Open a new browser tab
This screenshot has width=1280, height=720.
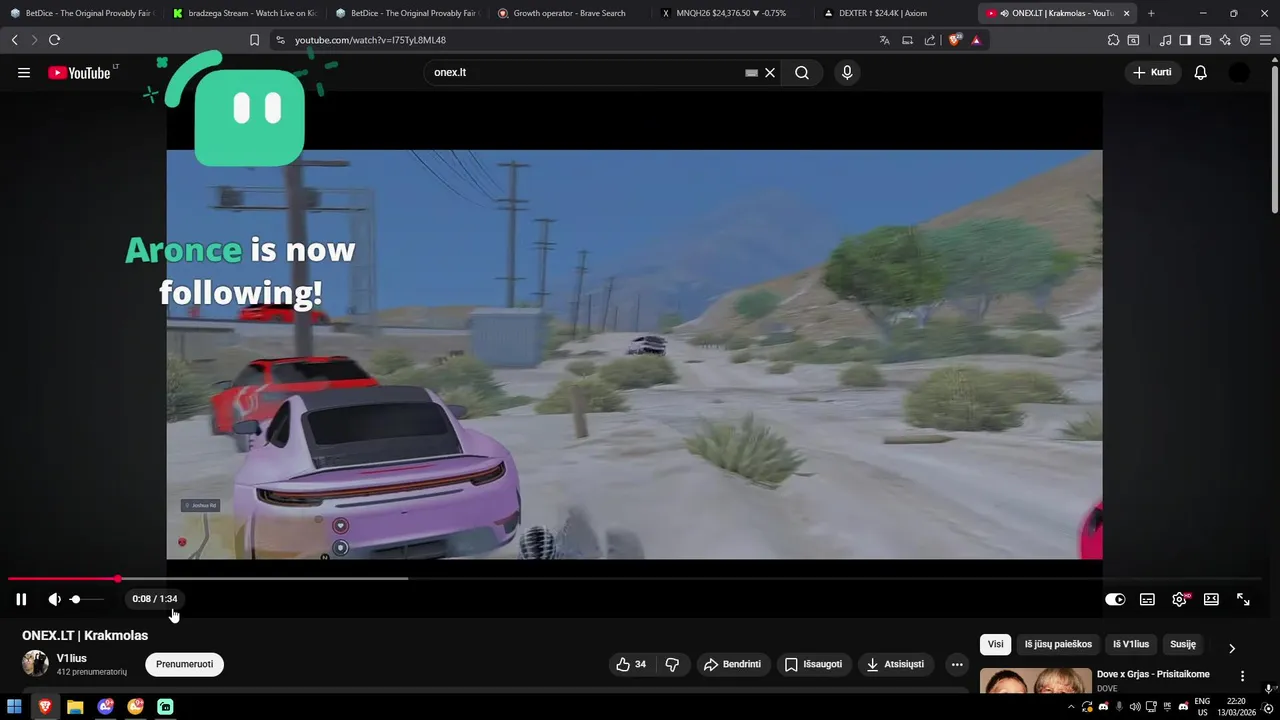[x=1151, y=13]
